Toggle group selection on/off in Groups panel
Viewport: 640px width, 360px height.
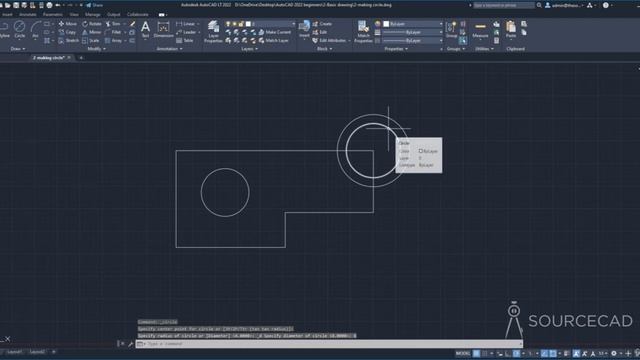coord(463,40)
